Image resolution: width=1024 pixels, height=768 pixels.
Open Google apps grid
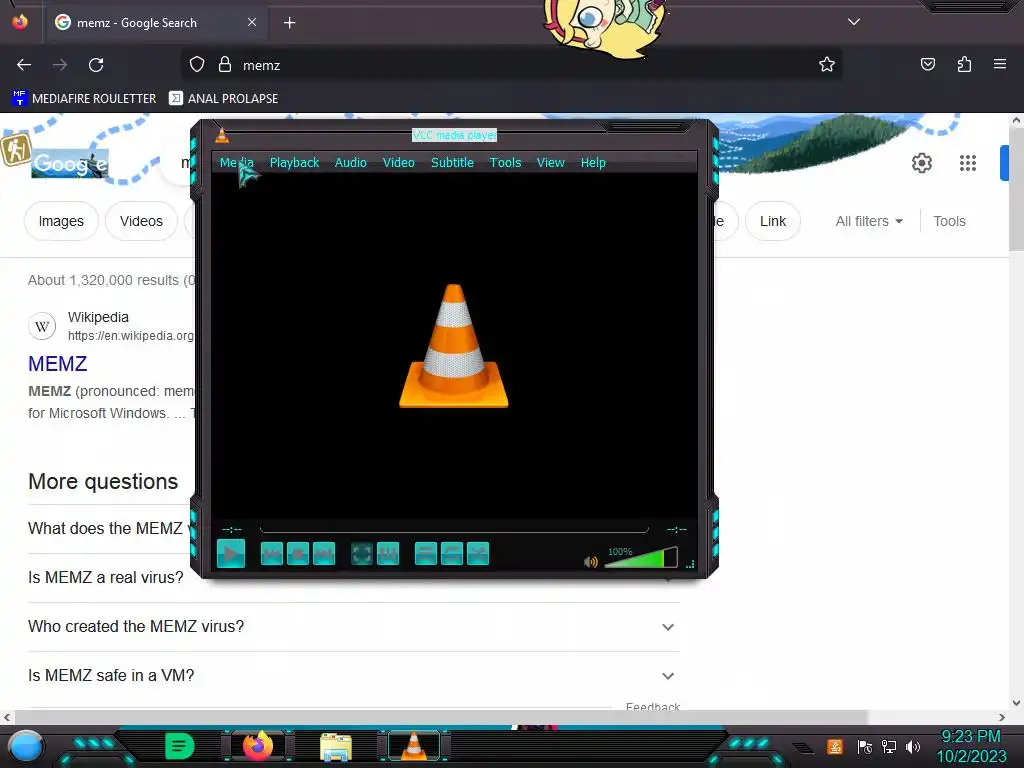968,163
